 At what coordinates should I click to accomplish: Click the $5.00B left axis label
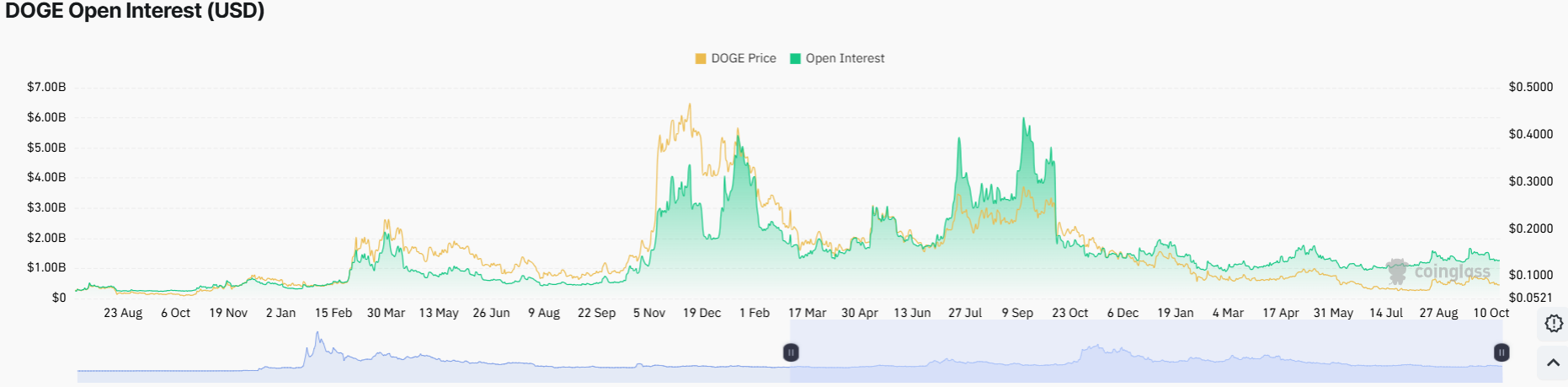pos(46,148)
